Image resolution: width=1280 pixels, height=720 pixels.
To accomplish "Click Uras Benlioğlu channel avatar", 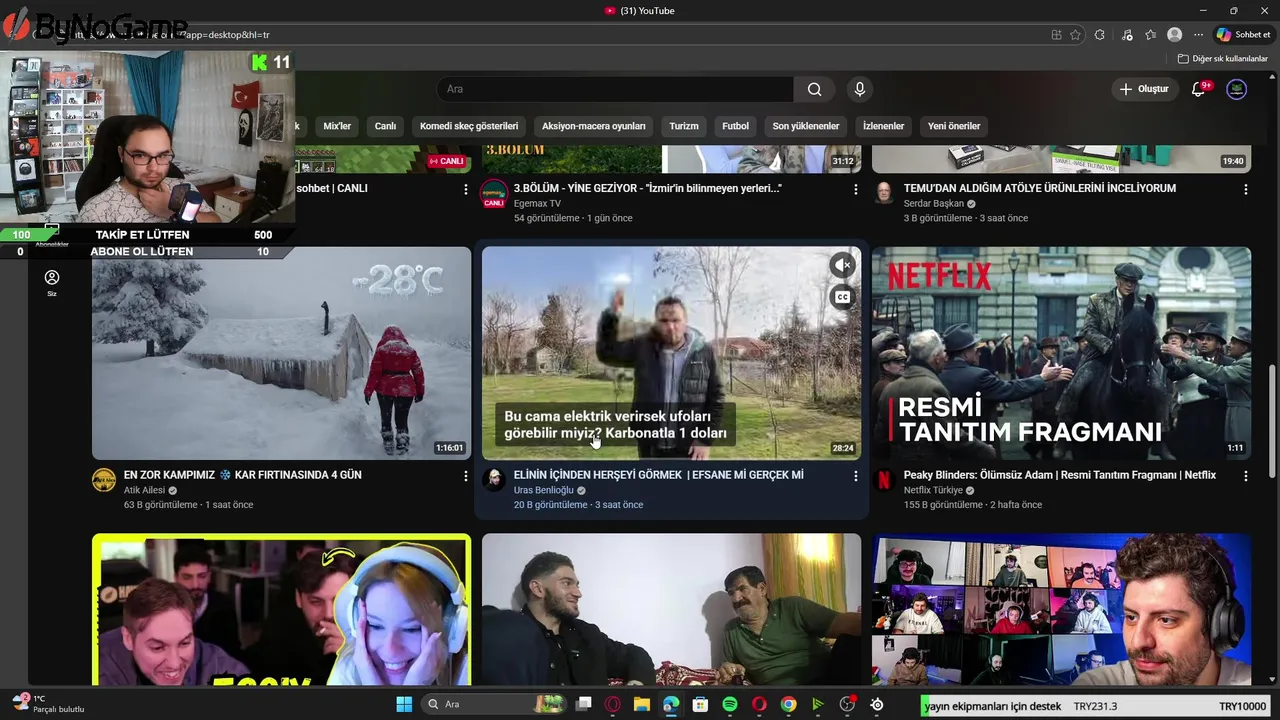I will point(494,480).
